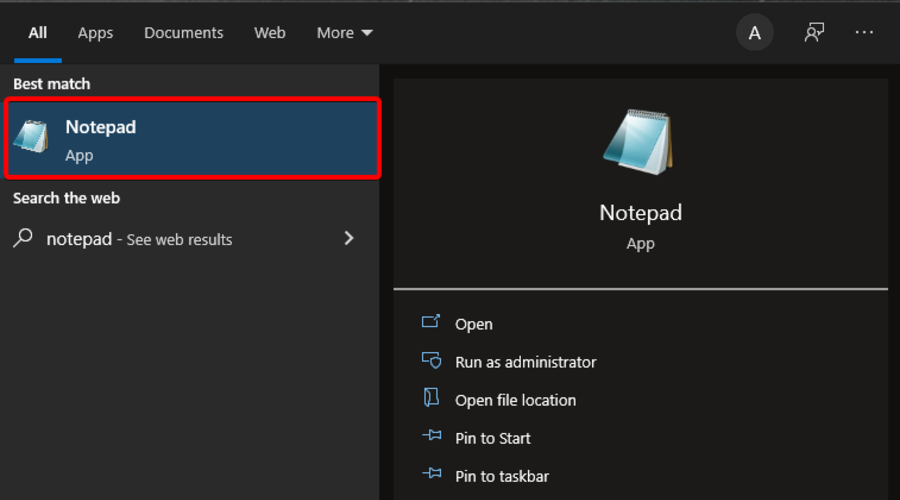Select Run as administrator option
The height and width of the screenshot is (500, 900).
pos(525,362)
